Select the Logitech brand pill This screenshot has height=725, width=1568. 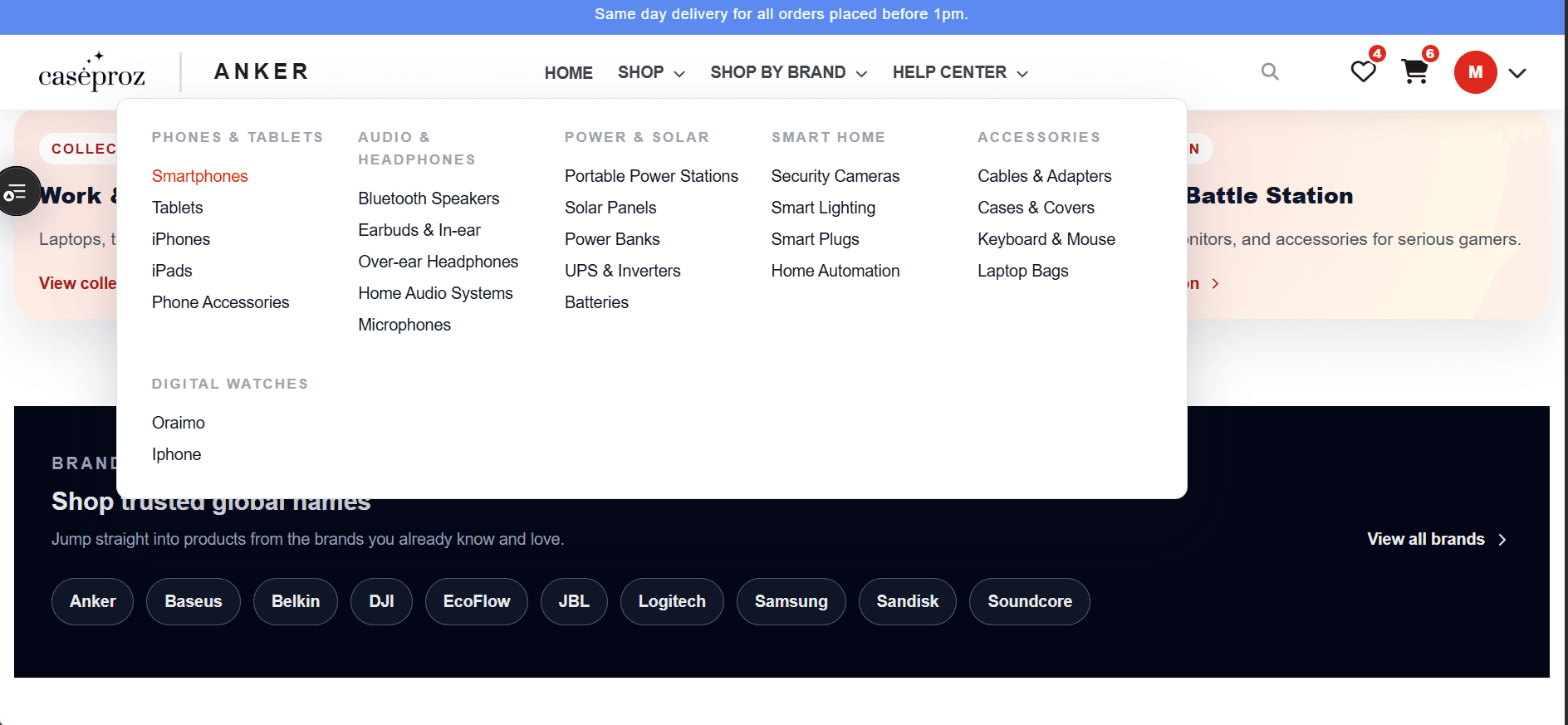(672, 601)
